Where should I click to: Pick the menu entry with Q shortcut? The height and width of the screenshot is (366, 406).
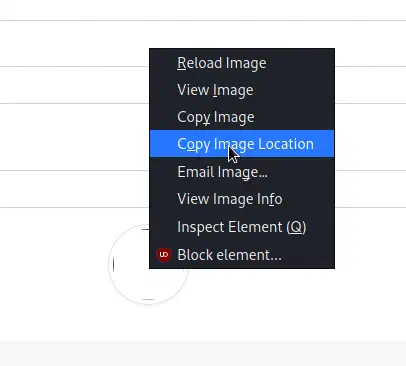tap(242, 227)
